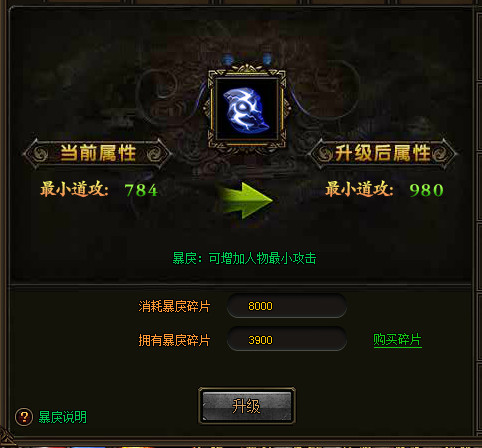
Task: Click the current 最小道攻 value 784
Action: (x=141, y=190)
